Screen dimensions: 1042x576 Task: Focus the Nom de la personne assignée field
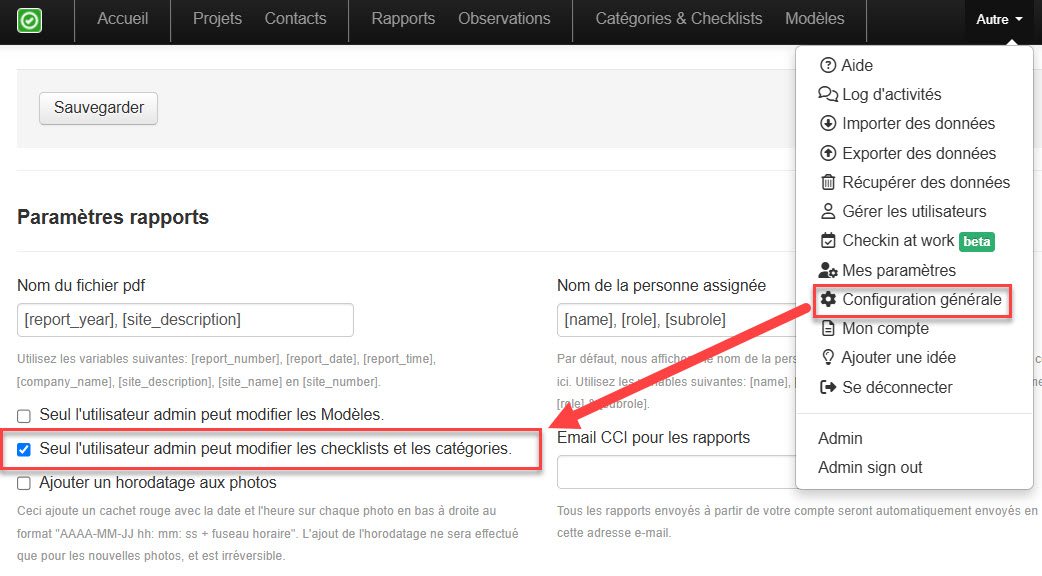(677, 320)
